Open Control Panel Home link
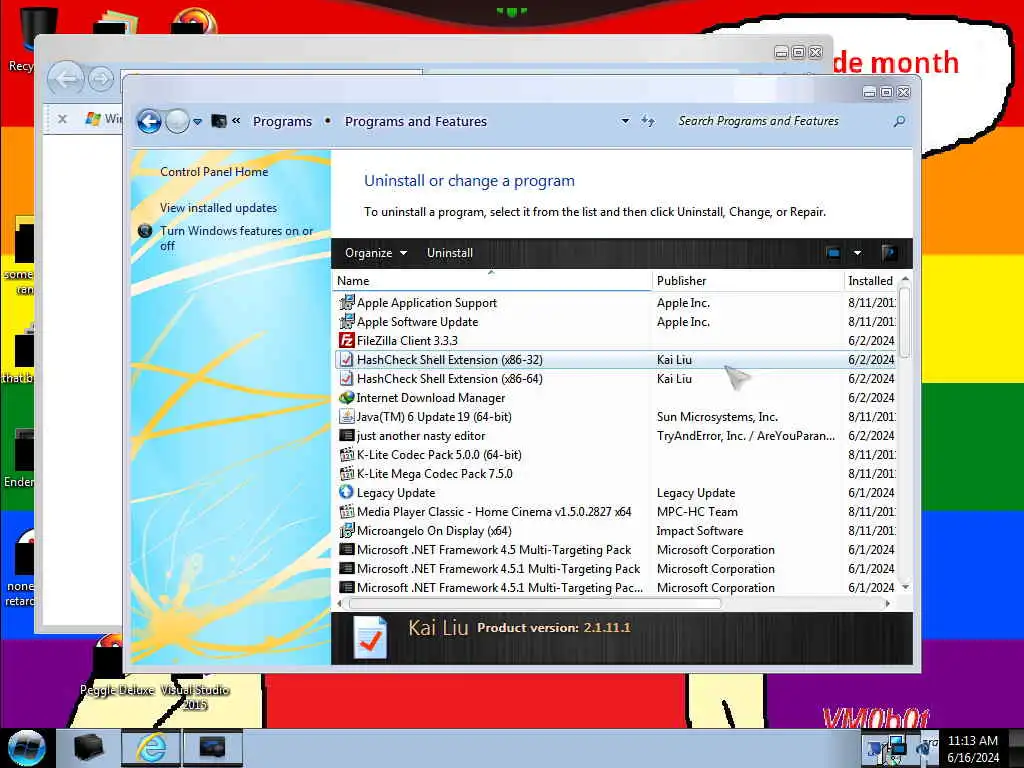 214,172
